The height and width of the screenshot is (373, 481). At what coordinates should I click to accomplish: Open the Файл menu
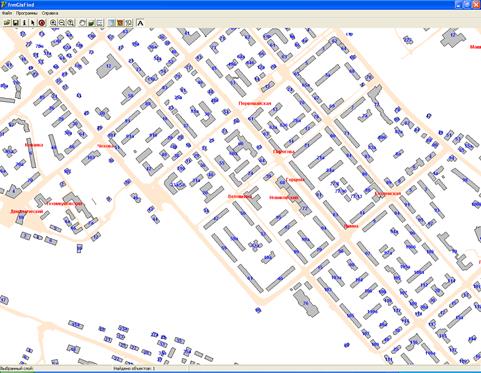(7, 13)
